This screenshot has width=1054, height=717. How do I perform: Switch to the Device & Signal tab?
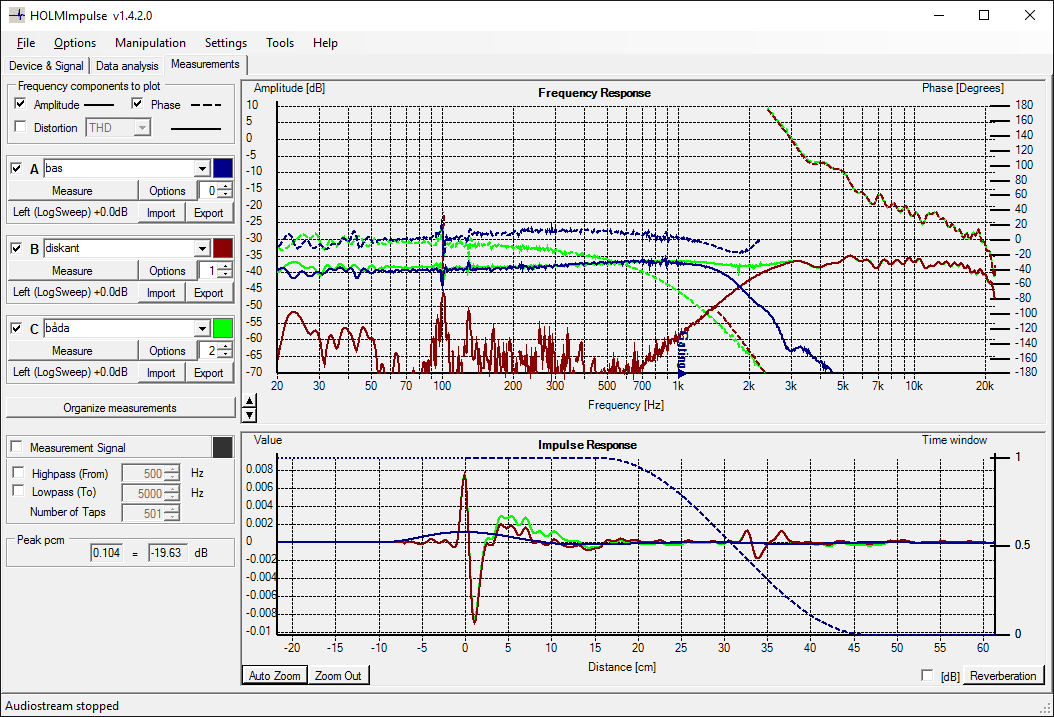[46, 66]
